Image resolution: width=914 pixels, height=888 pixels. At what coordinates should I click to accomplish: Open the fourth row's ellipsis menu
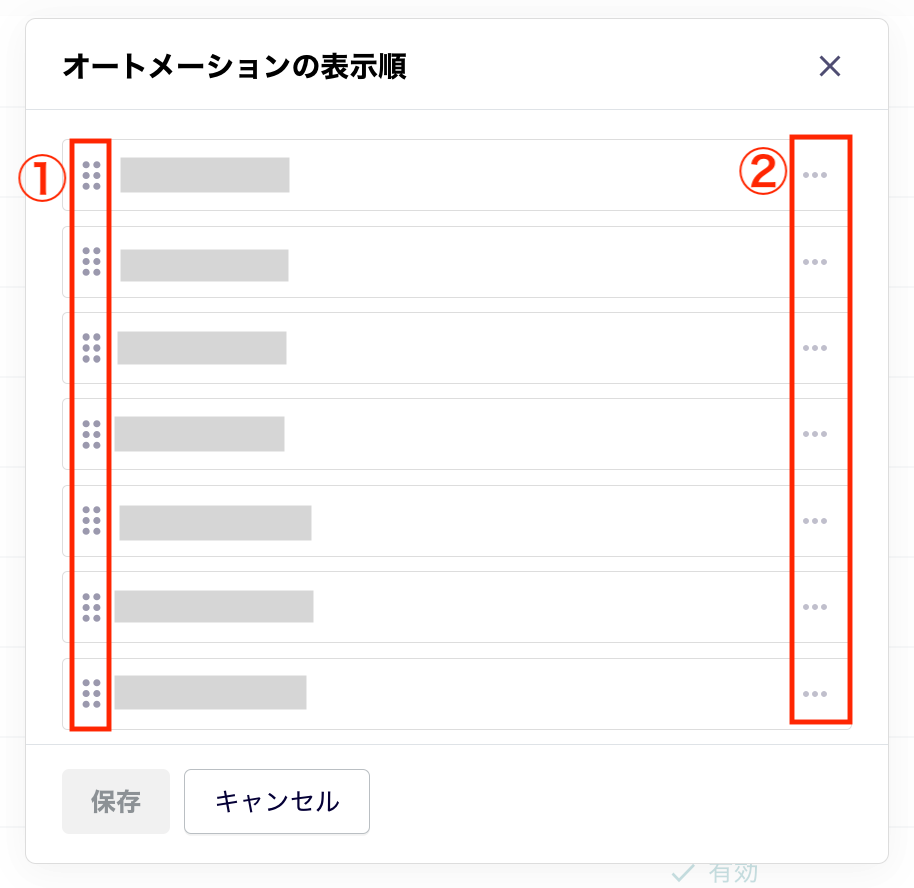pos(816,433)
